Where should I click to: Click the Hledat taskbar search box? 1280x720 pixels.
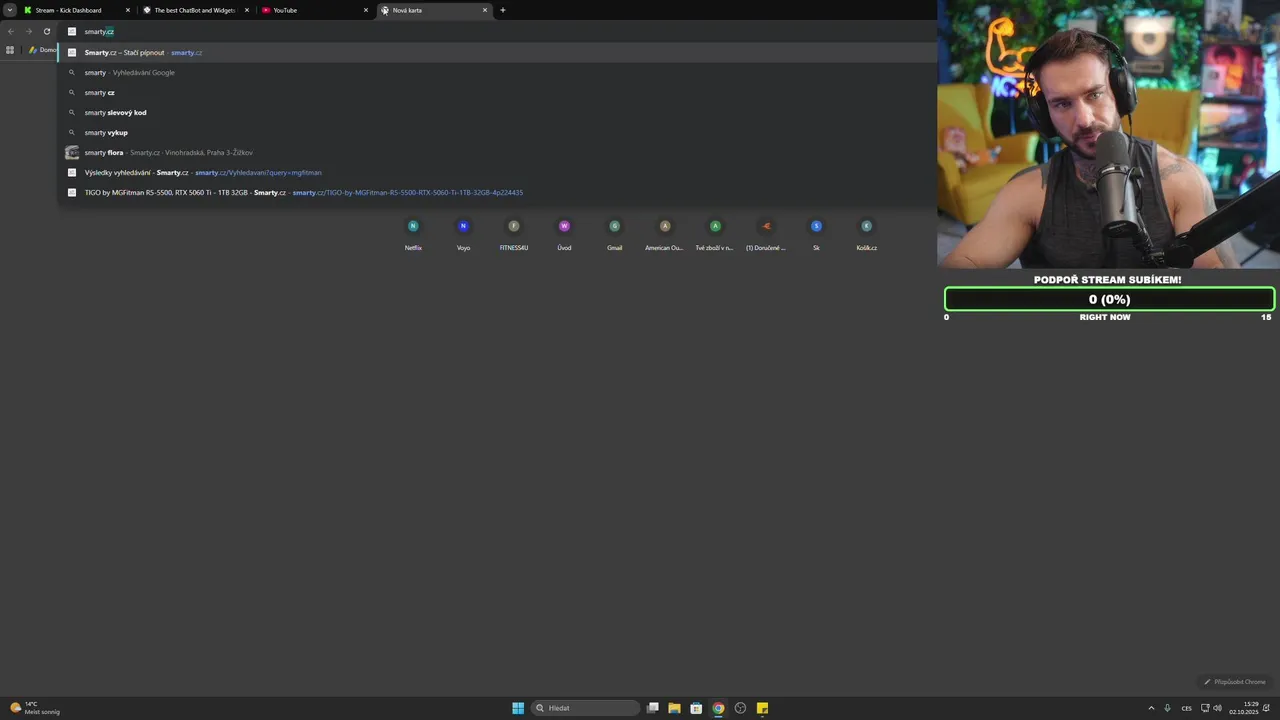coord(586,708)
